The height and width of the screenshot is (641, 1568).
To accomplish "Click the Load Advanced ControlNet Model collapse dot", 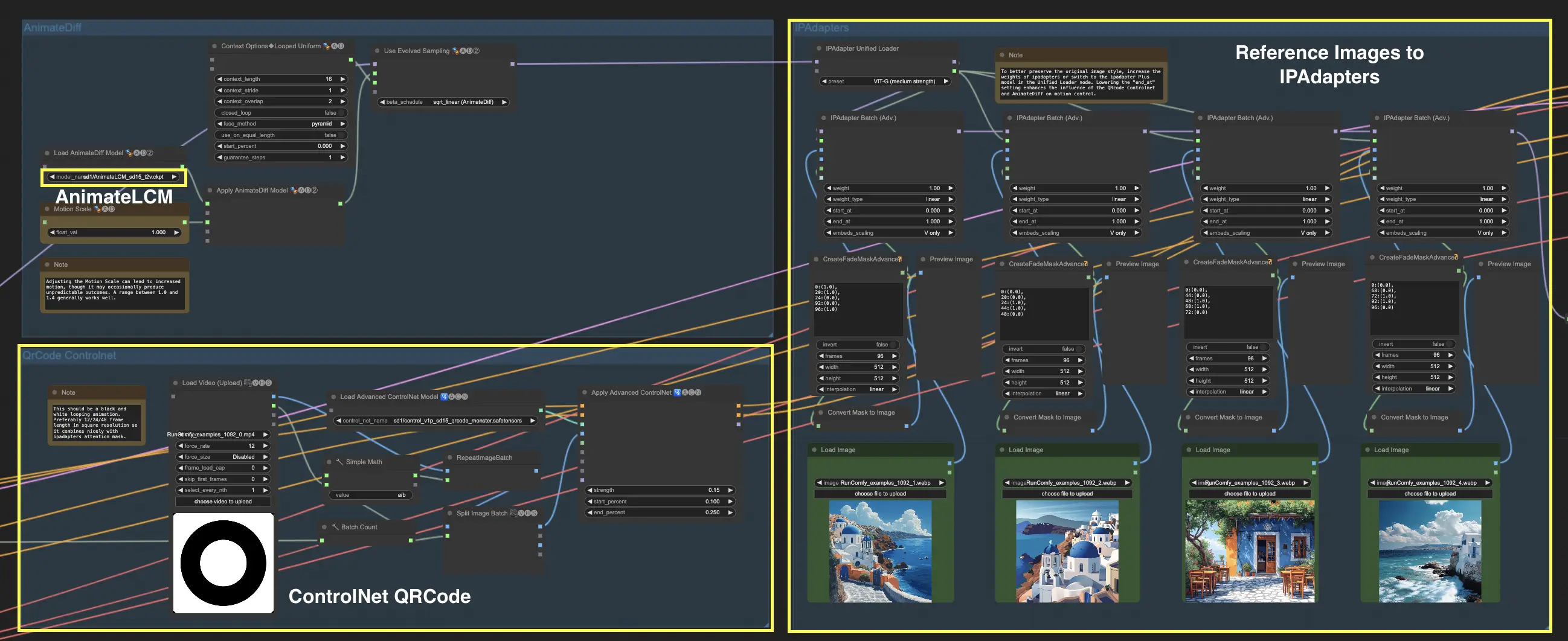I will [x=333, y=397].
